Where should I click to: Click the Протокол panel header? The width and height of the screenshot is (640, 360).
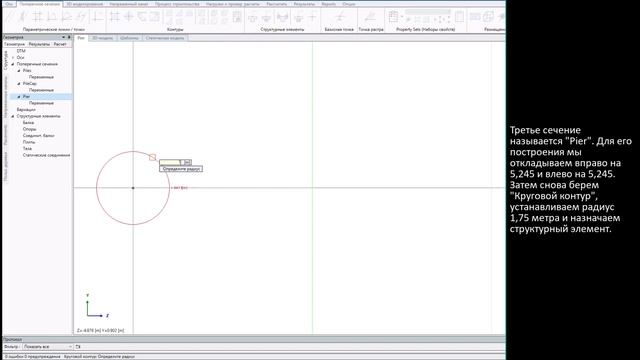coord(253,339)
